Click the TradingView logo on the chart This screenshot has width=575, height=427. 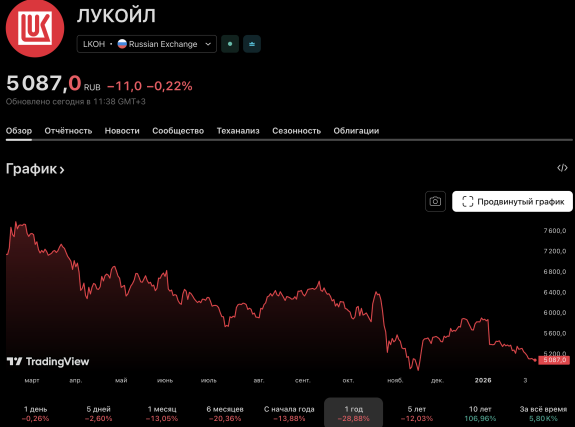coord(48,362)
